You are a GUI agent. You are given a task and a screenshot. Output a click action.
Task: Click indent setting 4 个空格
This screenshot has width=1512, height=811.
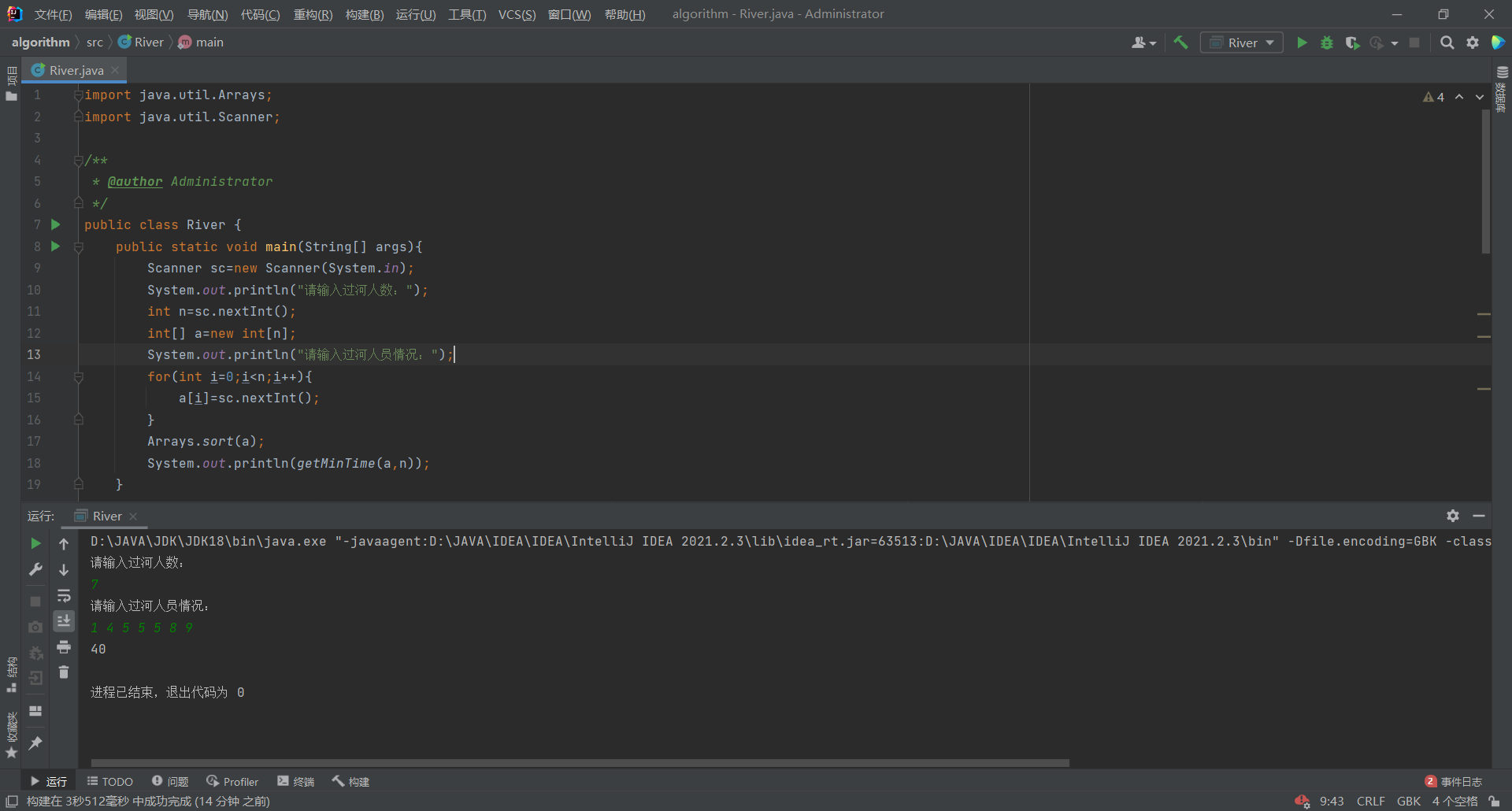(x=1455, y=802)
